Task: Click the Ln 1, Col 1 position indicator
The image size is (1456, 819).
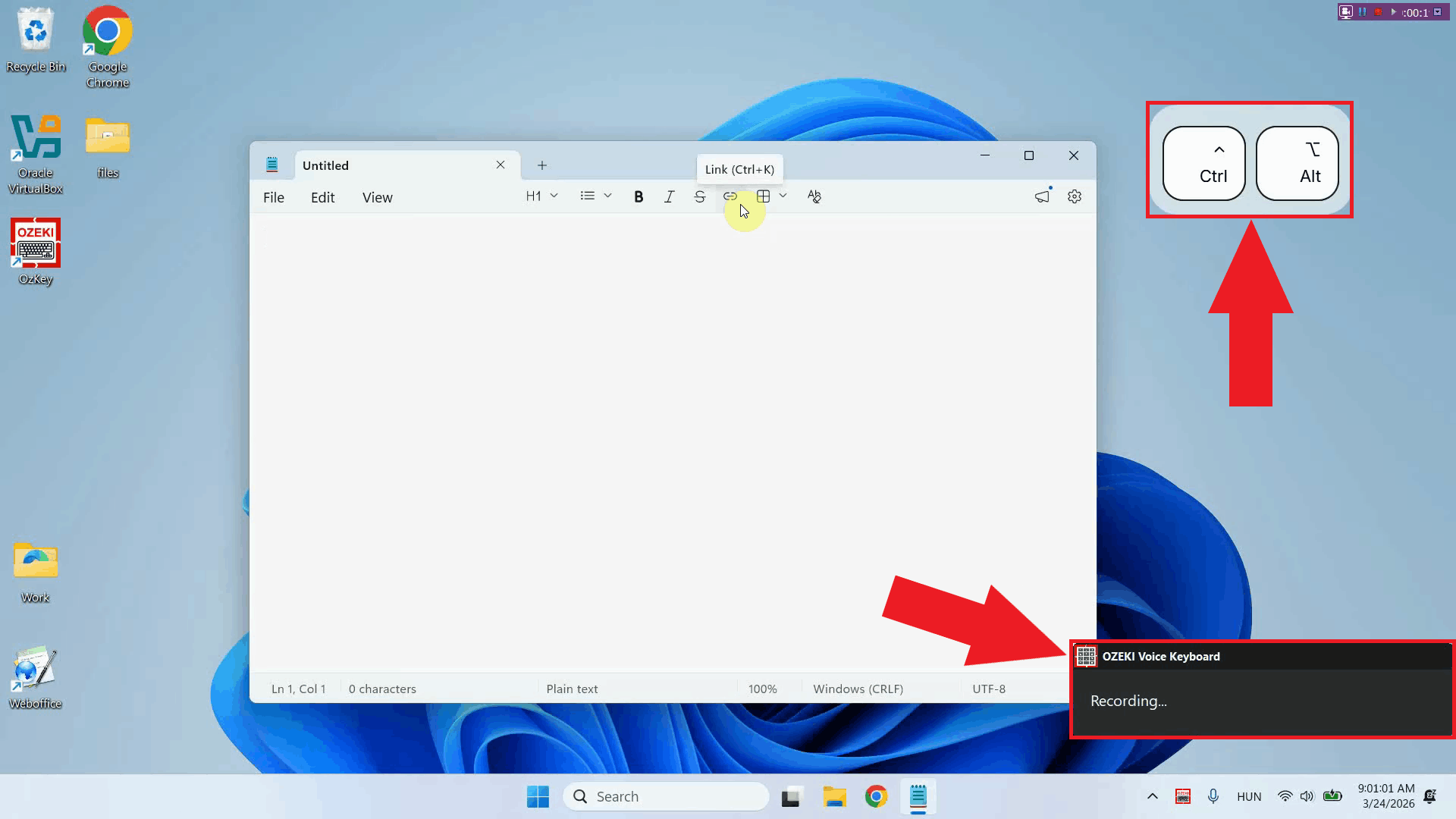Action: click(299, 689)
